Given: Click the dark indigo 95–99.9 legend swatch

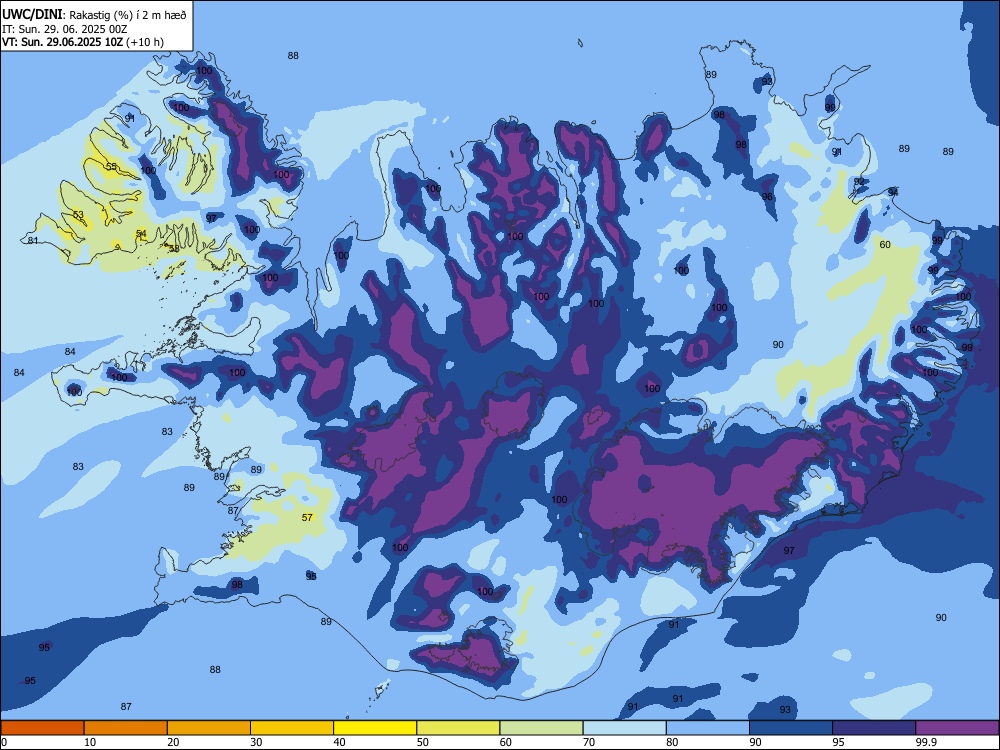Looking at the screenshot, I should (874, 728).
